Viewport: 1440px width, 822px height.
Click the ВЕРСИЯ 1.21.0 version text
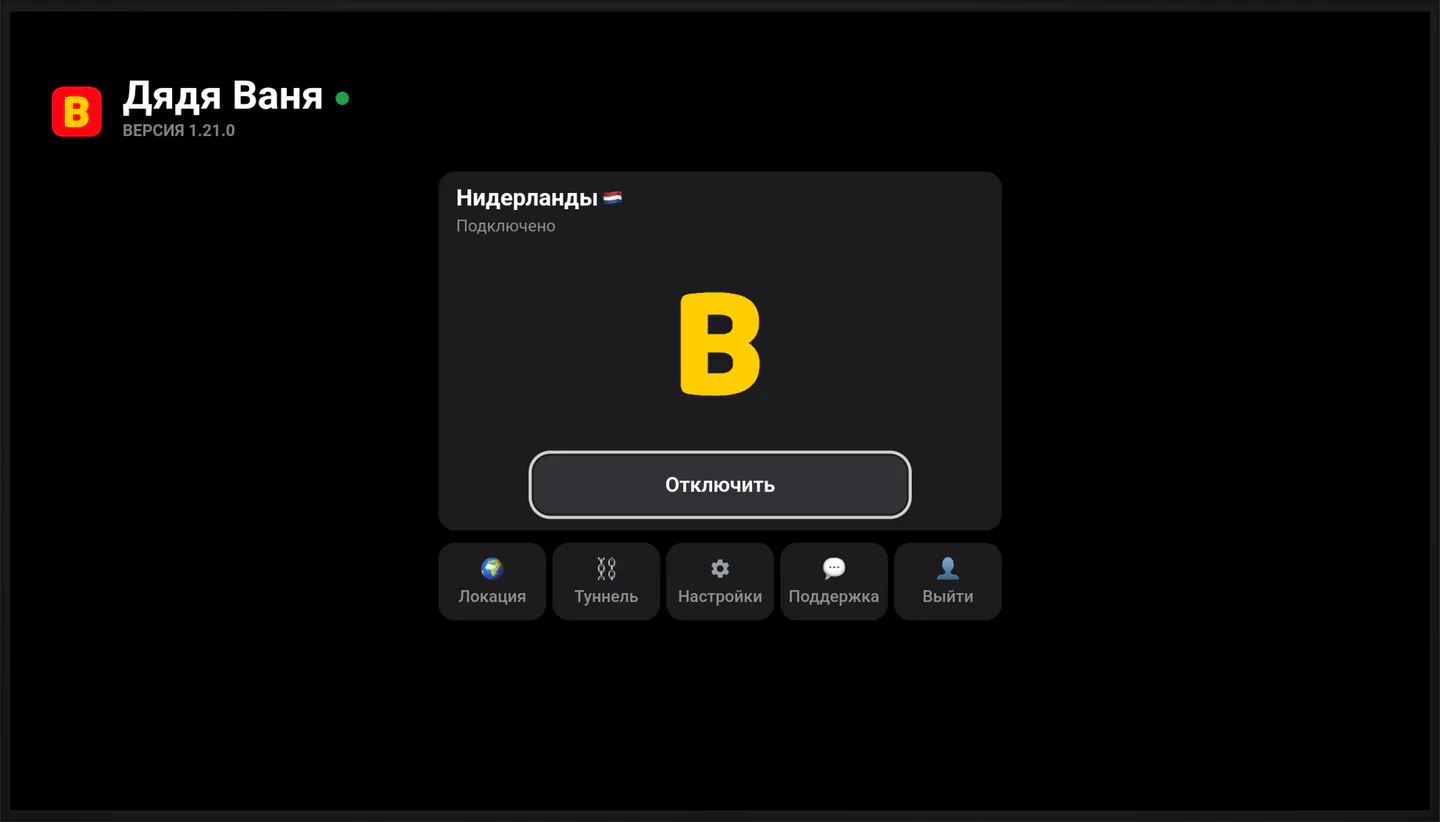[179, 131]
